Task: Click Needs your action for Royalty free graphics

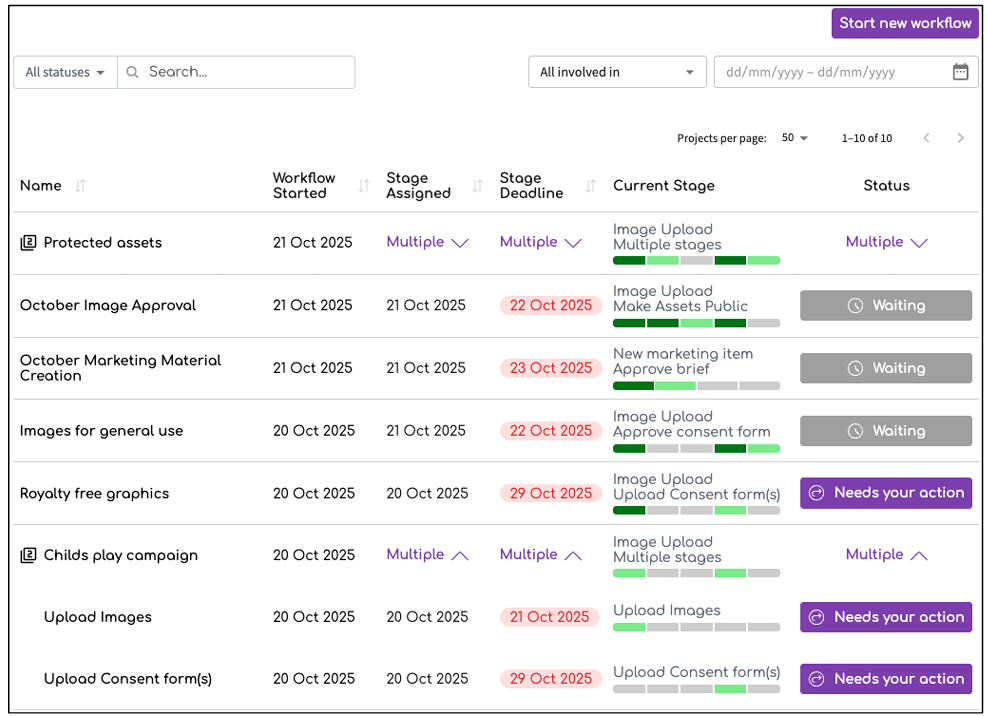Action: [885, 493]
